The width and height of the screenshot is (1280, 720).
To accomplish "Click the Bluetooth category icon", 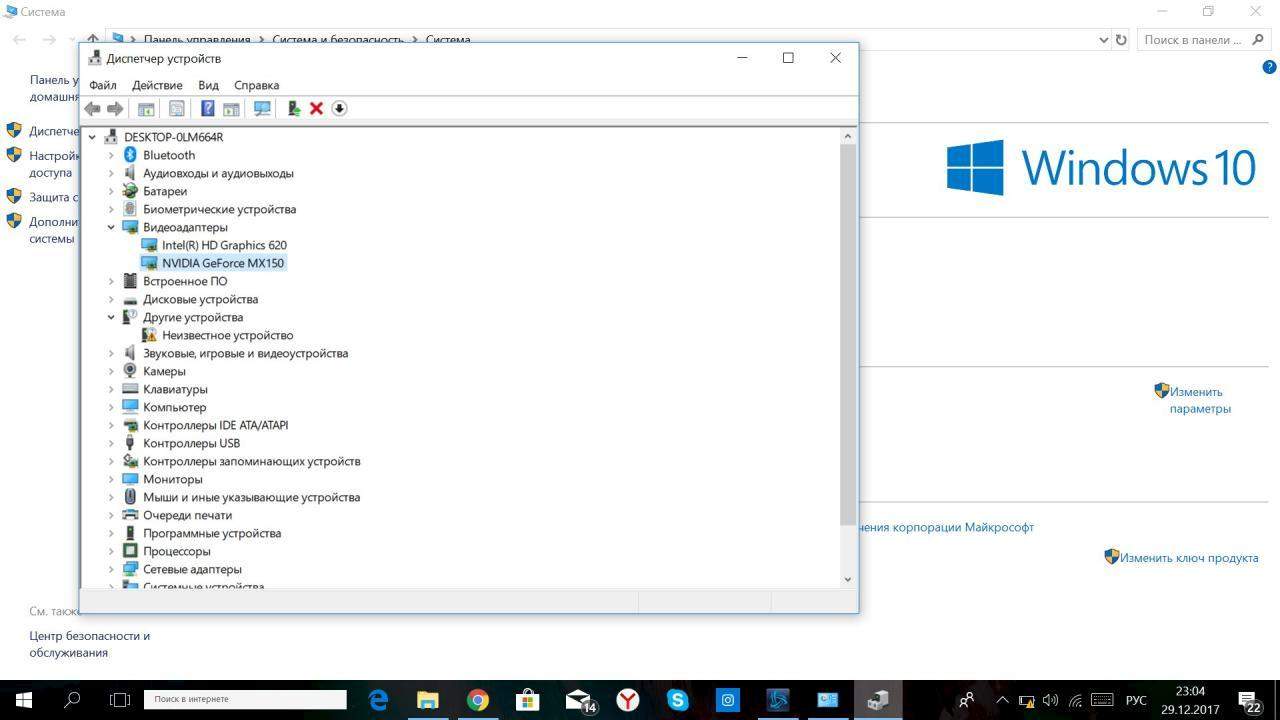I will coord(130,155).
